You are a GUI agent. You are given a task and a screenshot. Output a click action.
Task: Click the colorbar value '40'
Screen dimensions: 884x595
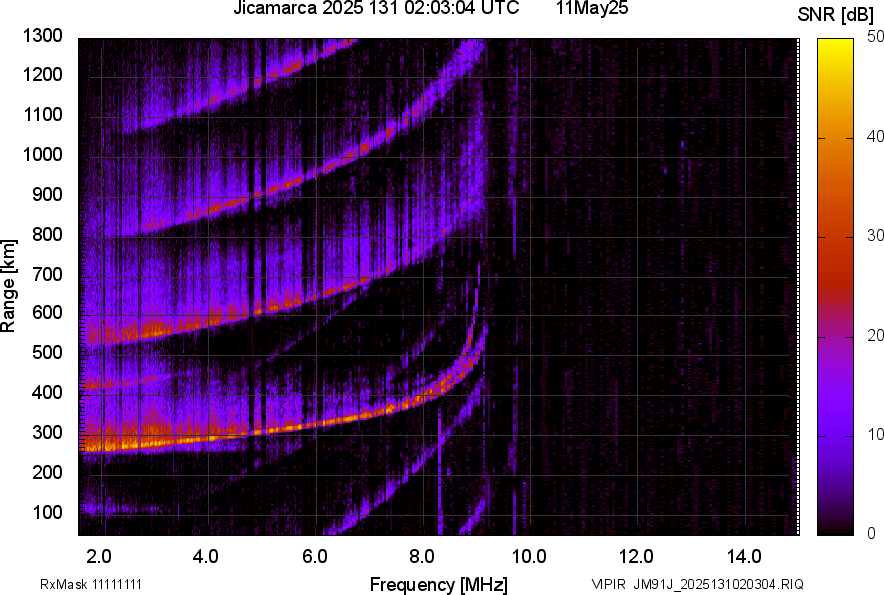876,136
